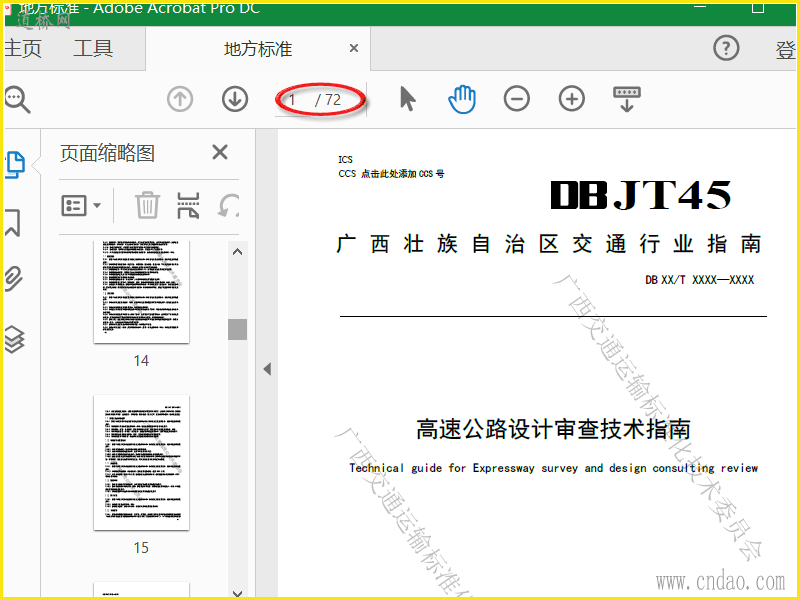
Task: Click thumbnail scrollbar up arrow
Action: (x=237, y=252)
